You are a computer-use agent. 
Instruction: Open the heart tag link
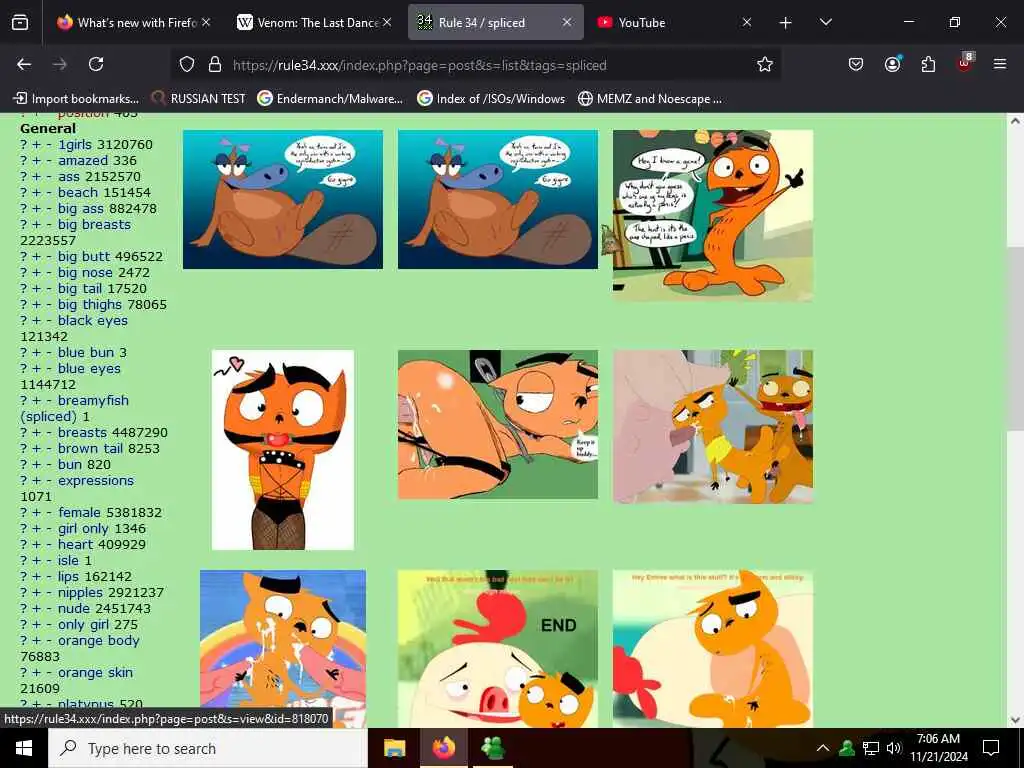pyautogui.click(x=76, y=545)
